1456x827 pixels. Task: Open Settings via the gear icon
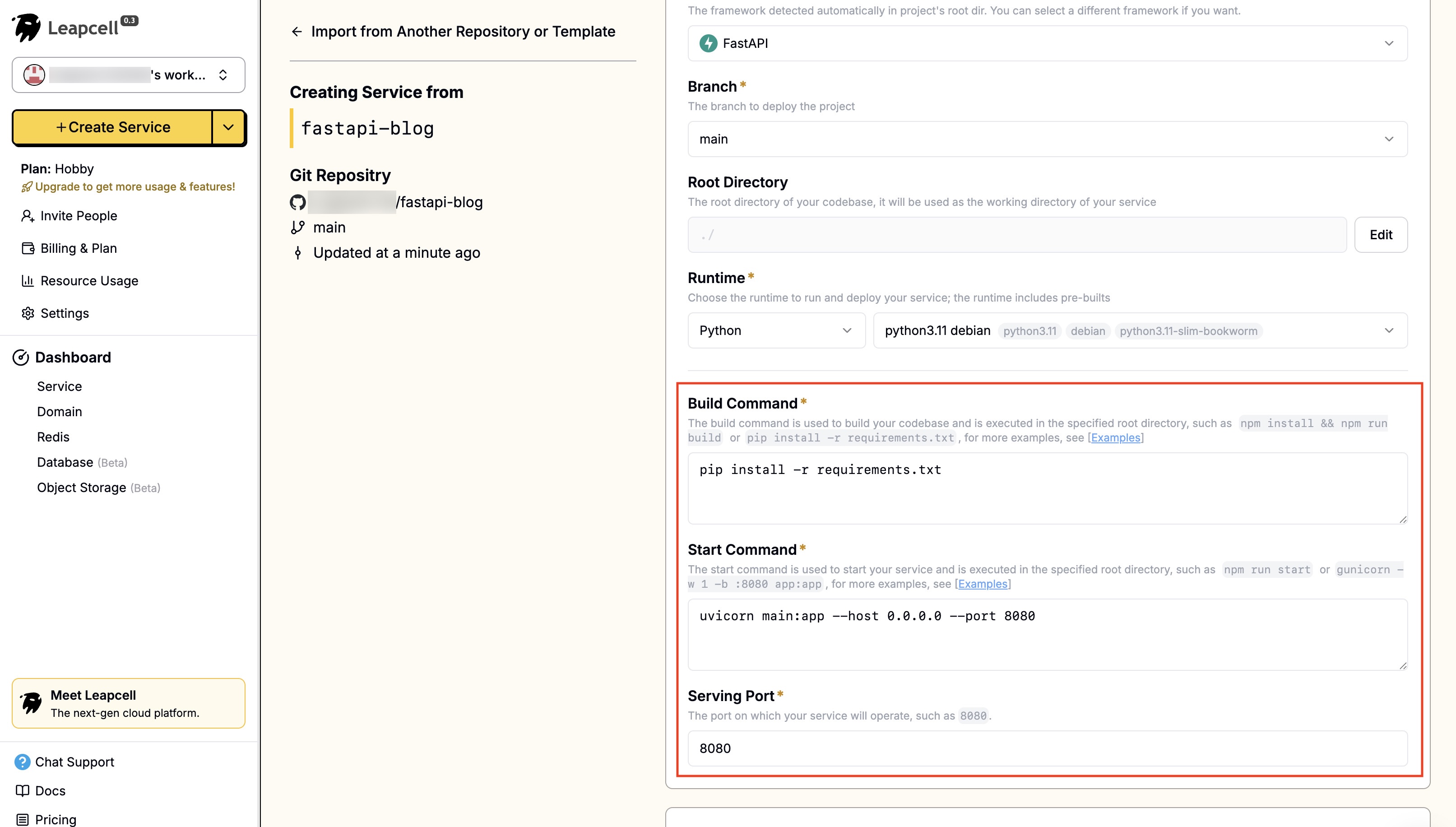click(27, 313)
